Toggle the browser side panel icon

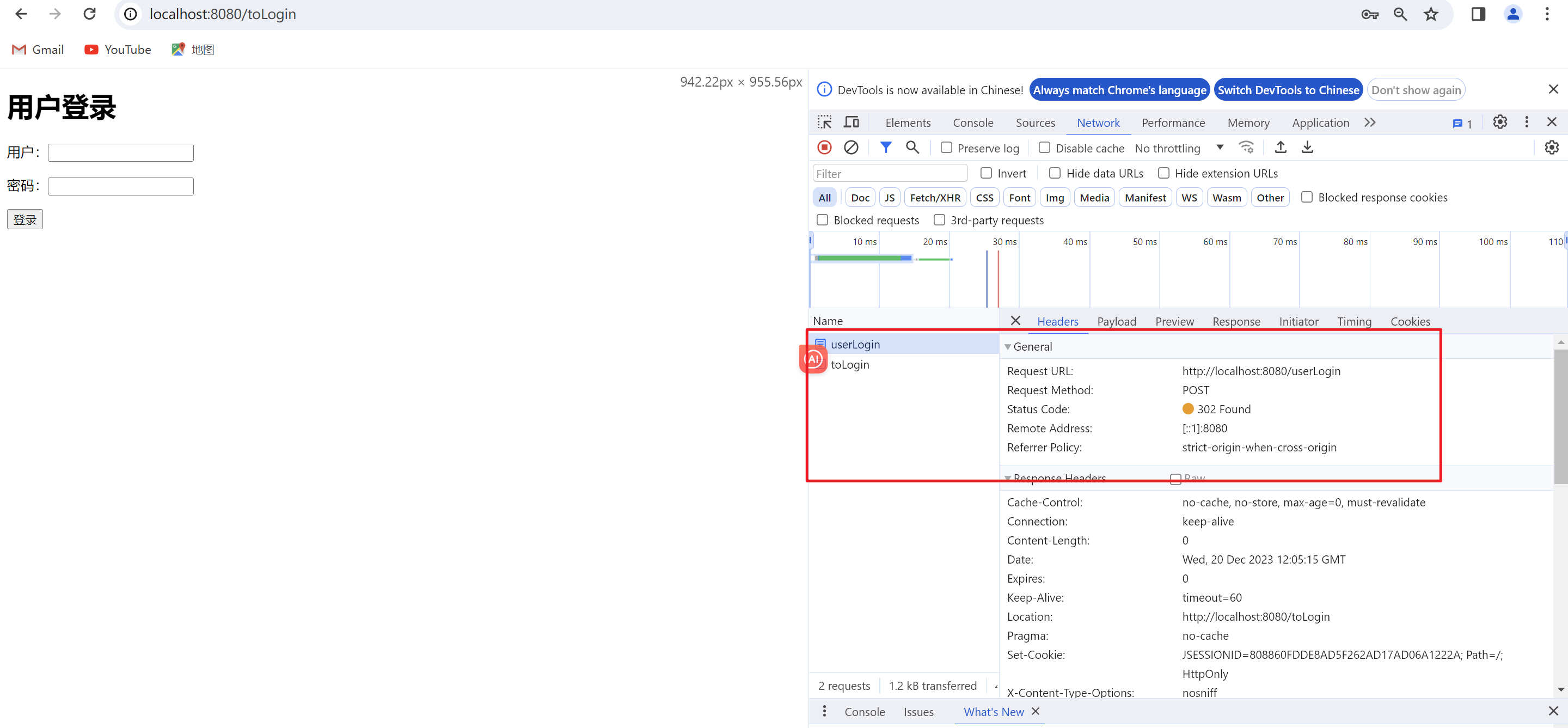point(1479,14)
